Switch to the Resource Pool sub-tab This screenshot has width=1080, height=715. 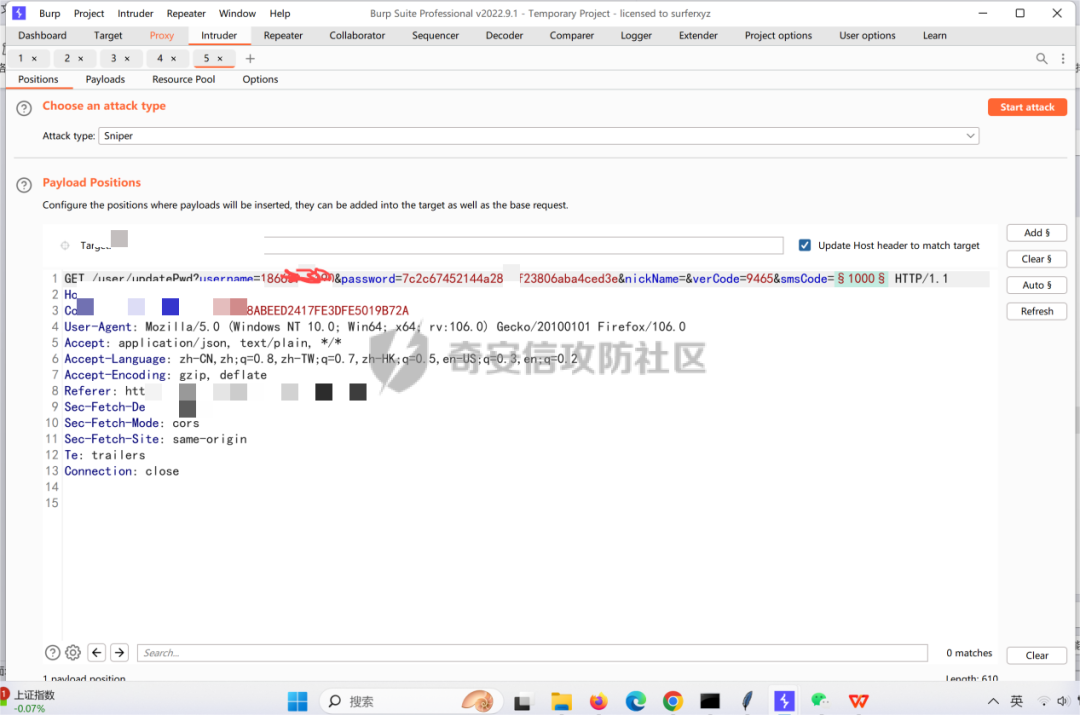point(183,79)
